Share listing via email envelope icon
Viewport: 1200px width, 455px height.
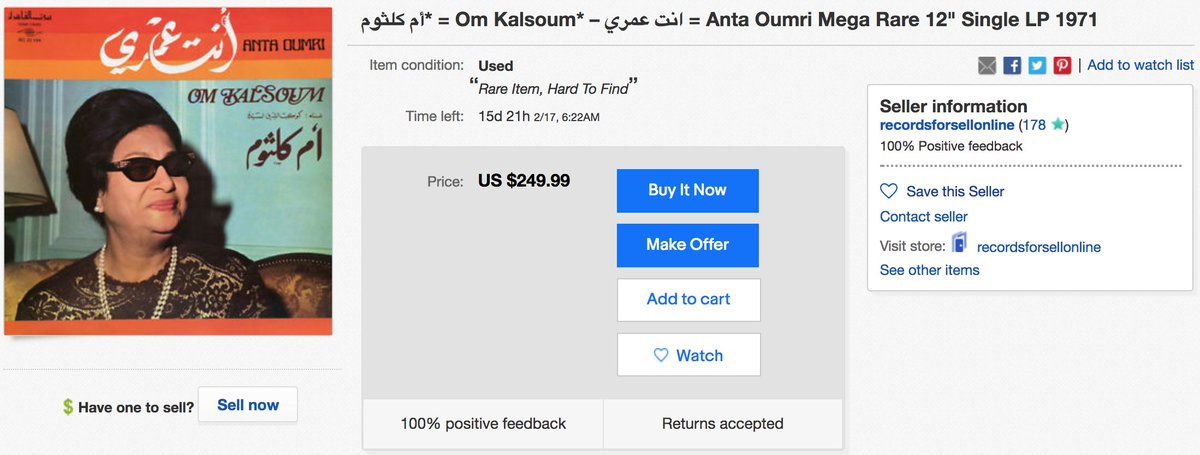(x=987, y=65)
